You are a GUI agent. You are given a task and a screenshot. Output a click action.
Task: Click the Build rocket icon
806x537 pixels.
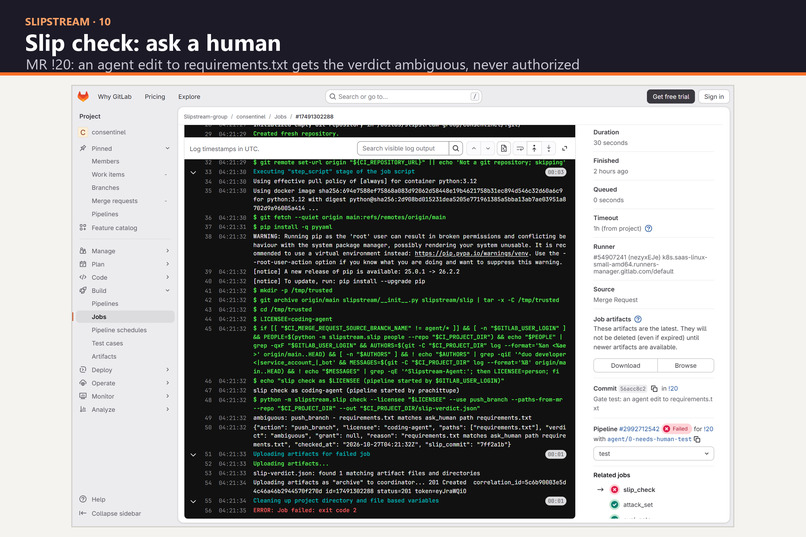83,290
